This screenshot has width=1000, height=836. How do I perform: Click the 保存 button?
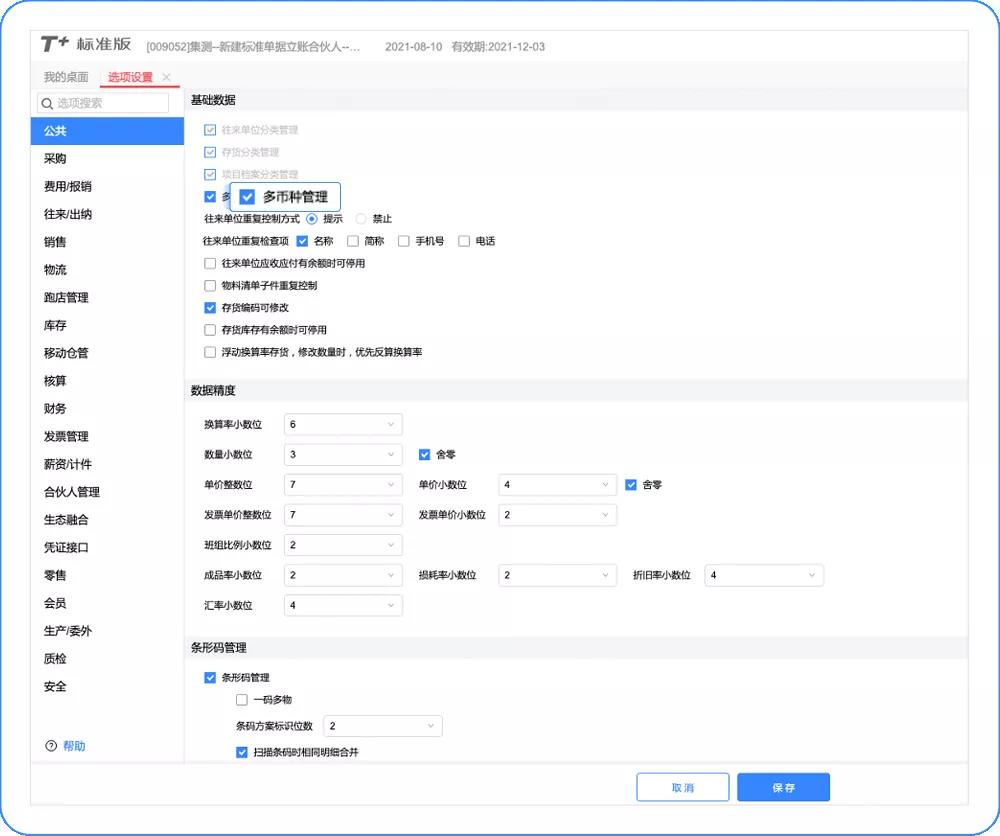[783, 788]
